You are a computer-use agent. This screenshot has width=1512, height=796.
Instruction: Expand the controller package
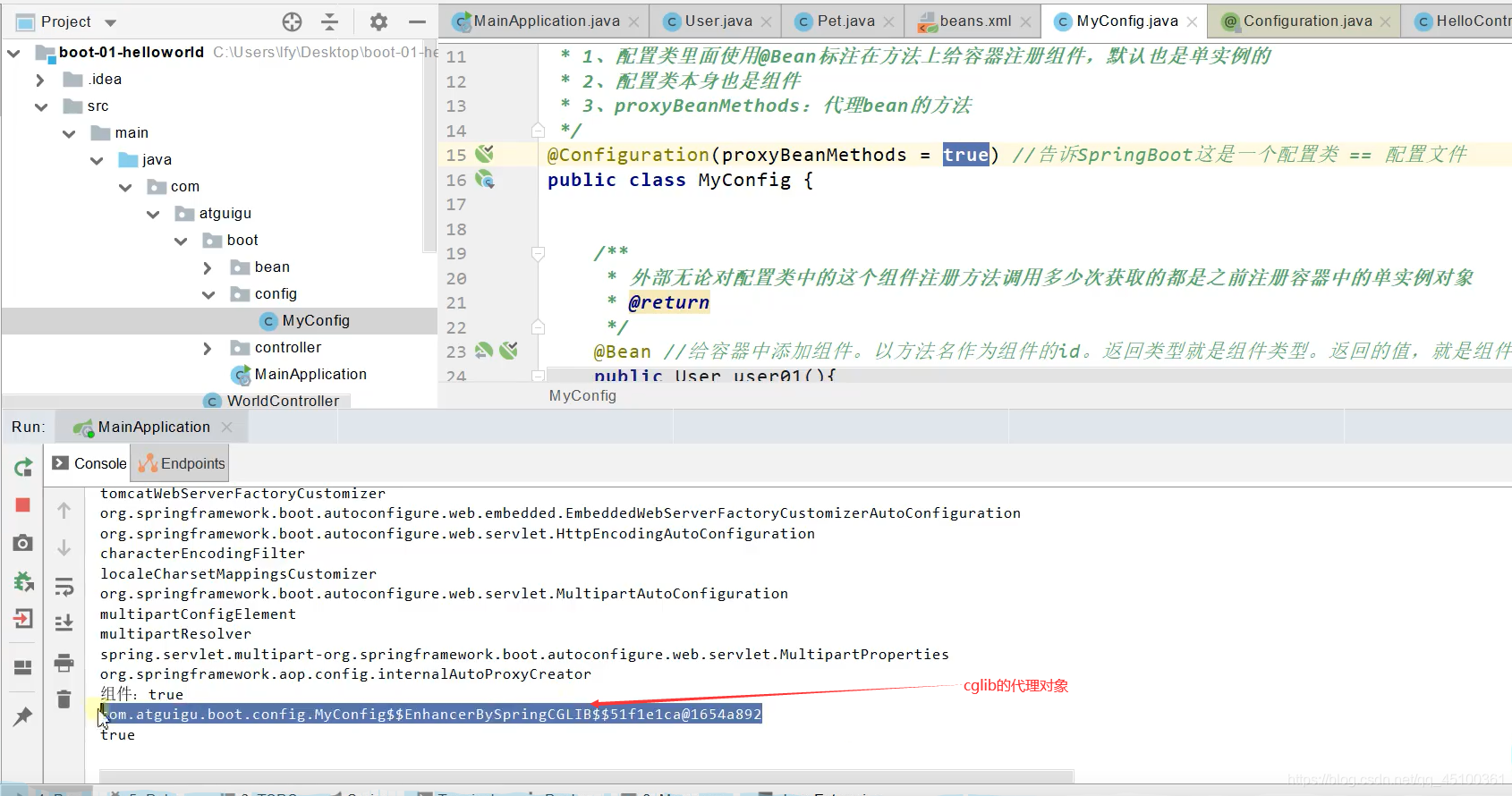[208, 348]
